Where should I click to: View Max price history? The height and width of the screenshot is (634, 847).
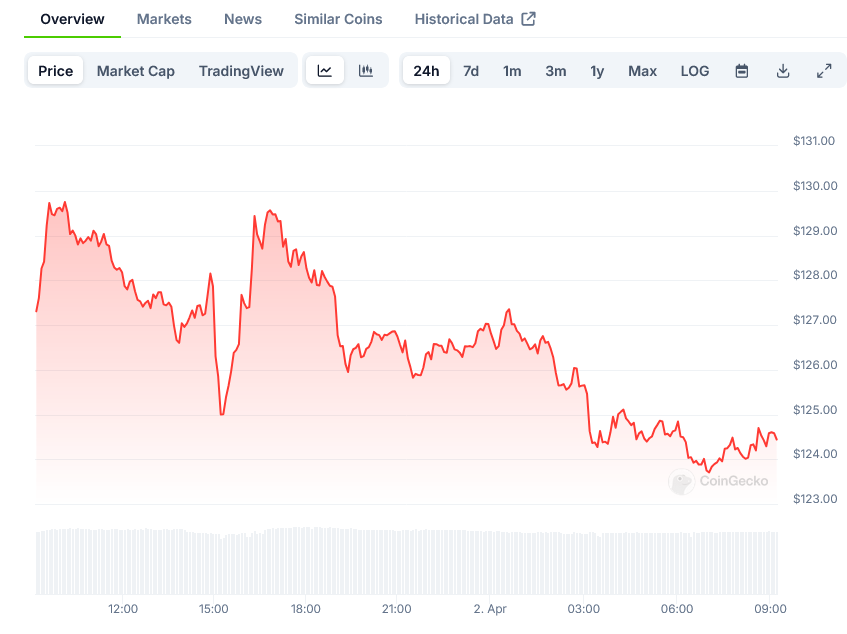[642, 70]
